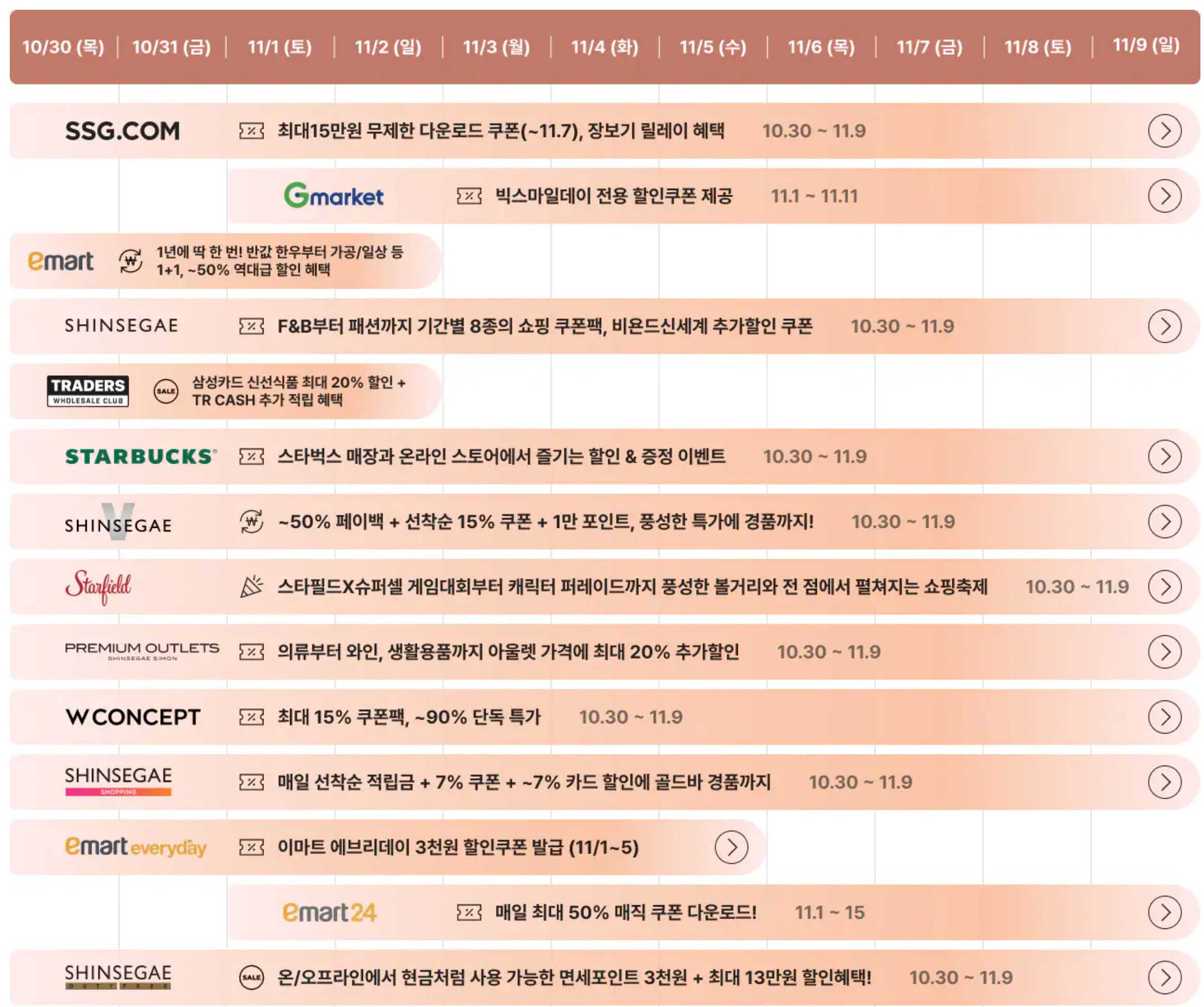Click the Shinsegae department store arrow icon
The height and width of the screenshot is (1007, 1204).
pos(1164,326)
